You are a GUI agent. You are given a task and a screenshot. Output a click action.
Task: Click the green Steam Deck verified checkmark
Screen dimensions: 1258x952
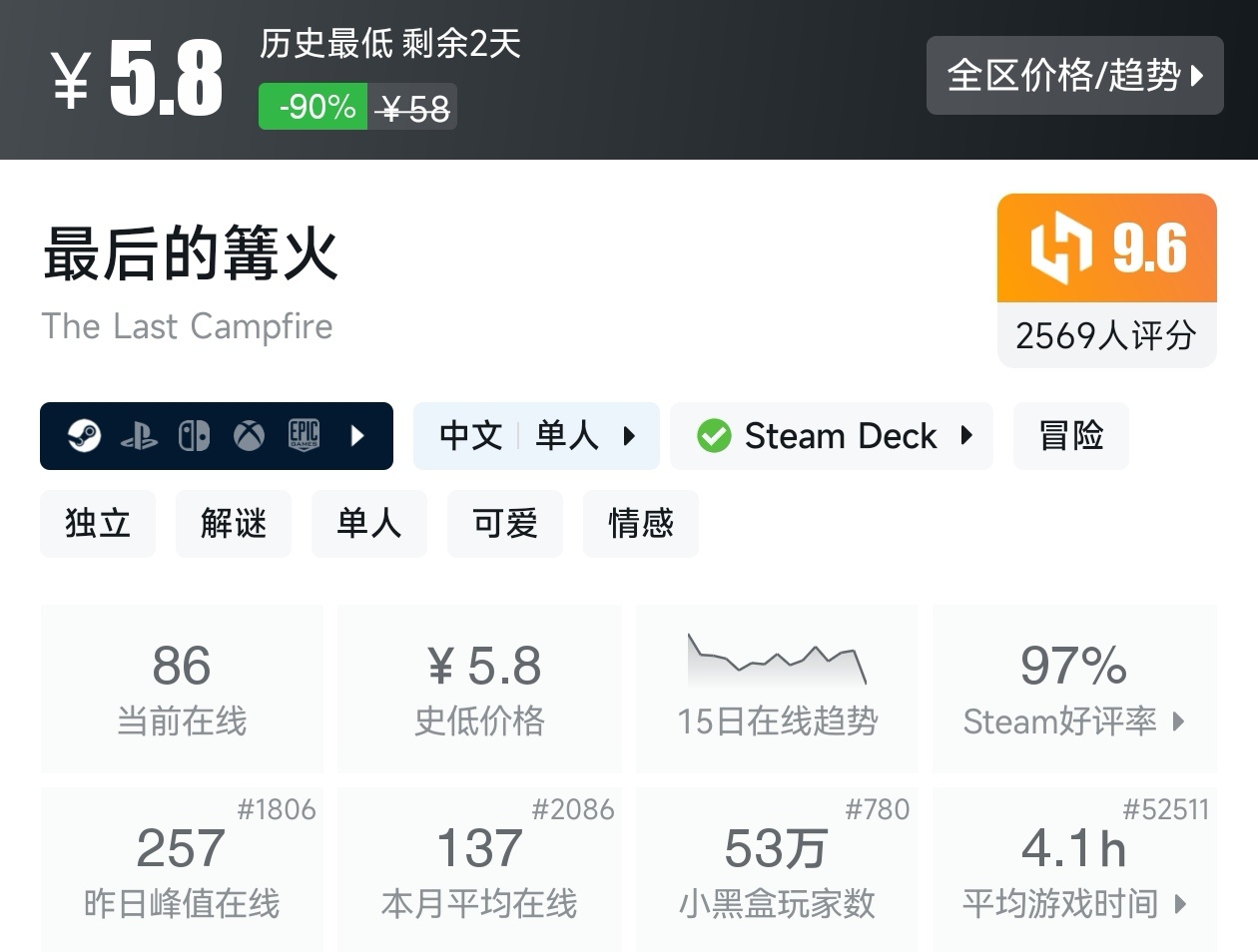(x=714, y=436)
